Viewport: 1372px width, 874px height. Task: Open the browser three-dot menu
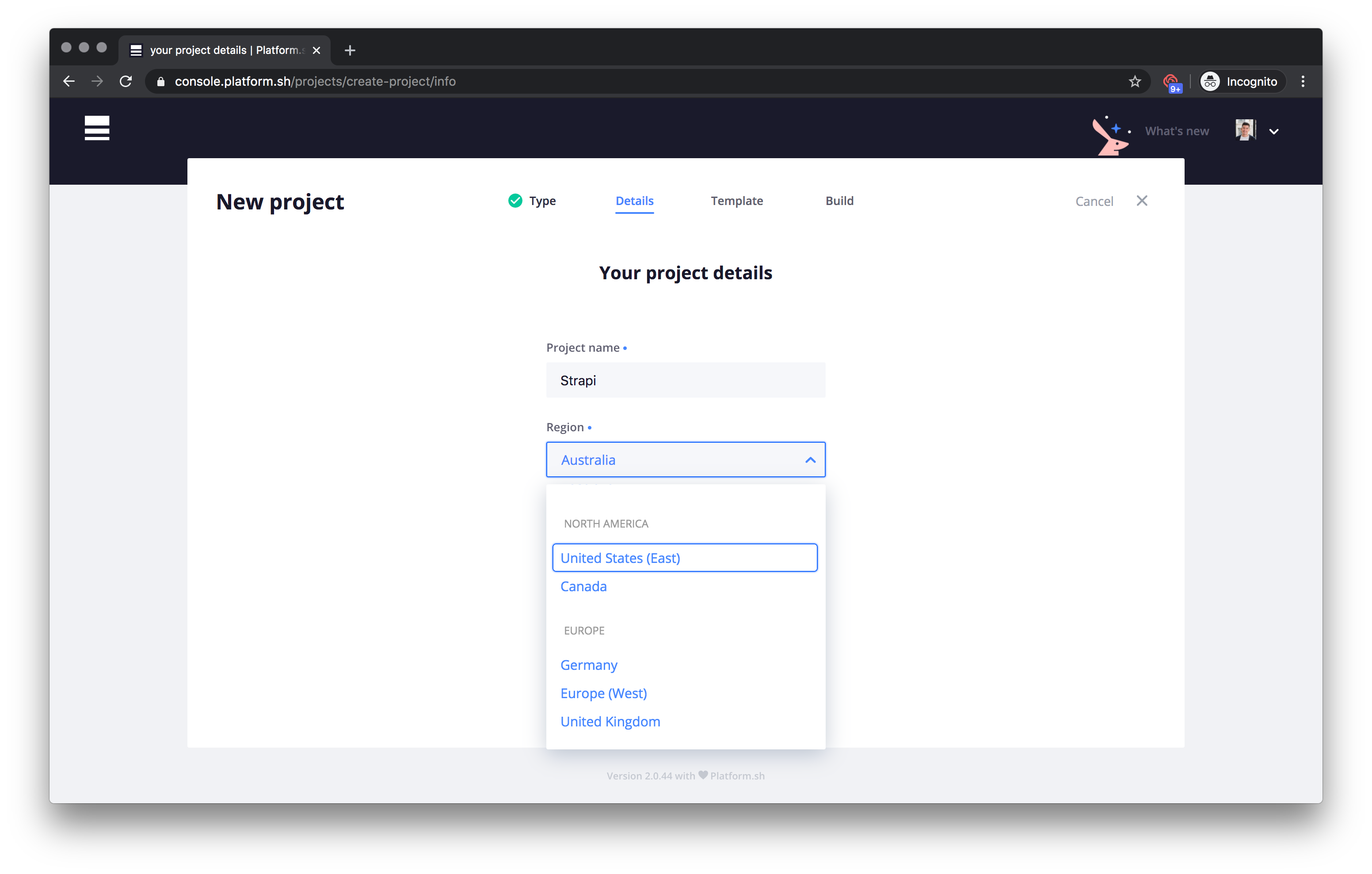pyautogui.click(x=1303, y=81)
